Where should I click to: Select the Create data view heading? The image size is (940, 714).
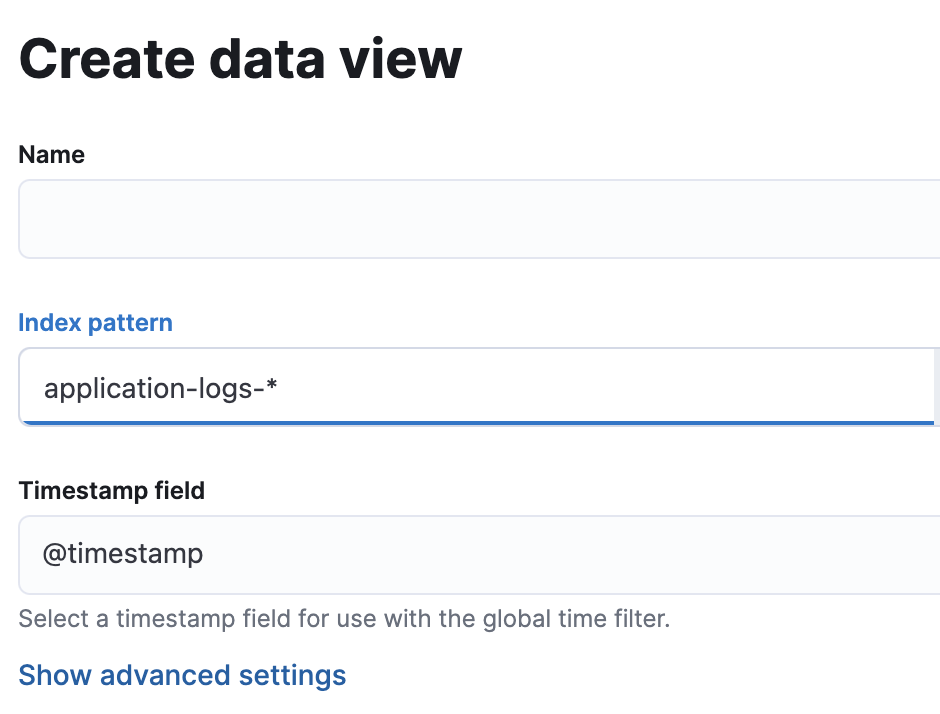click(241, 58)
